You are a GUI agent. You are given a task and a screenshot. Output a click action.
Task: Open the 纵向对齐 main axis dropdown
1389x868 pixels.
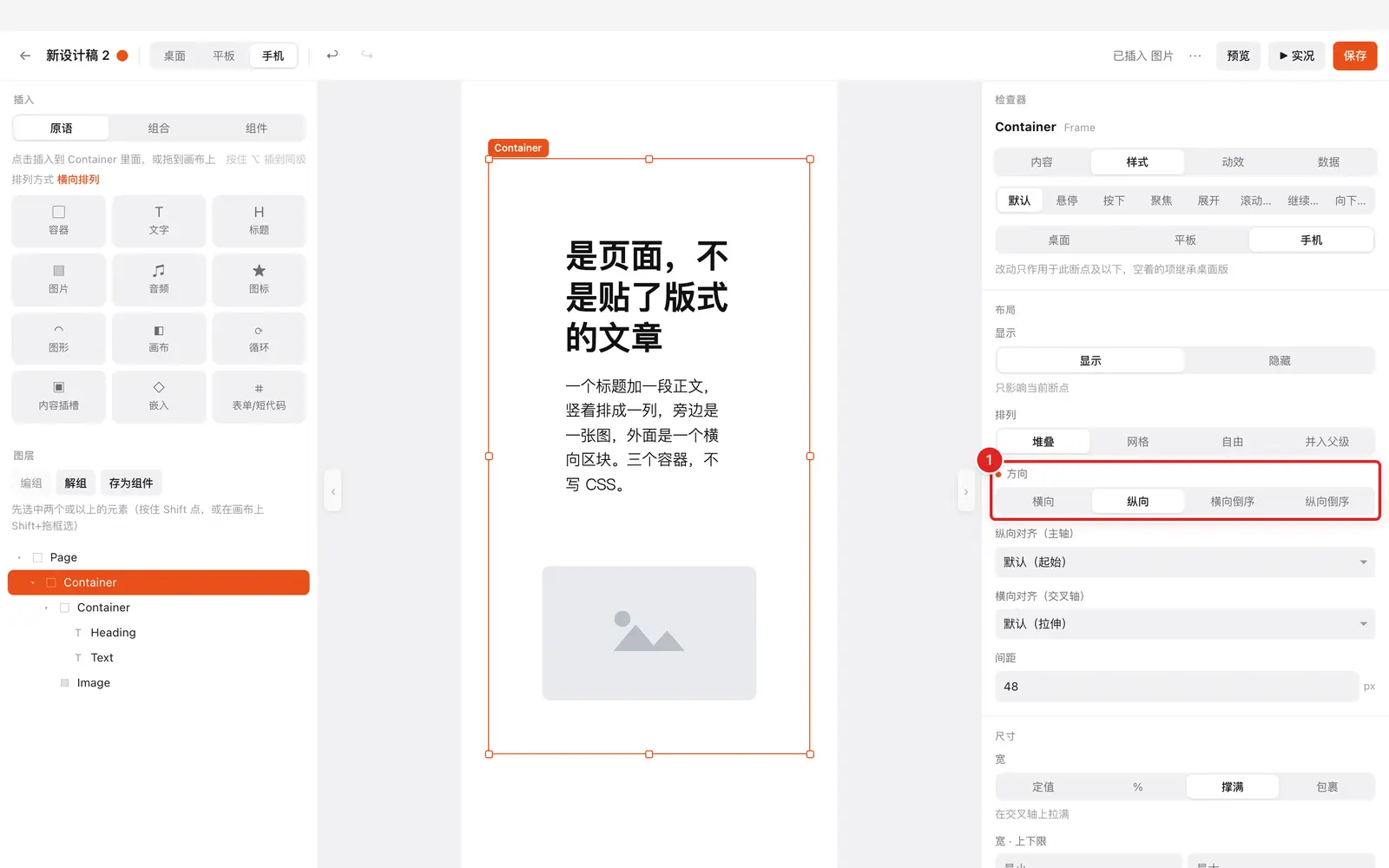(x=1185, y=562)
